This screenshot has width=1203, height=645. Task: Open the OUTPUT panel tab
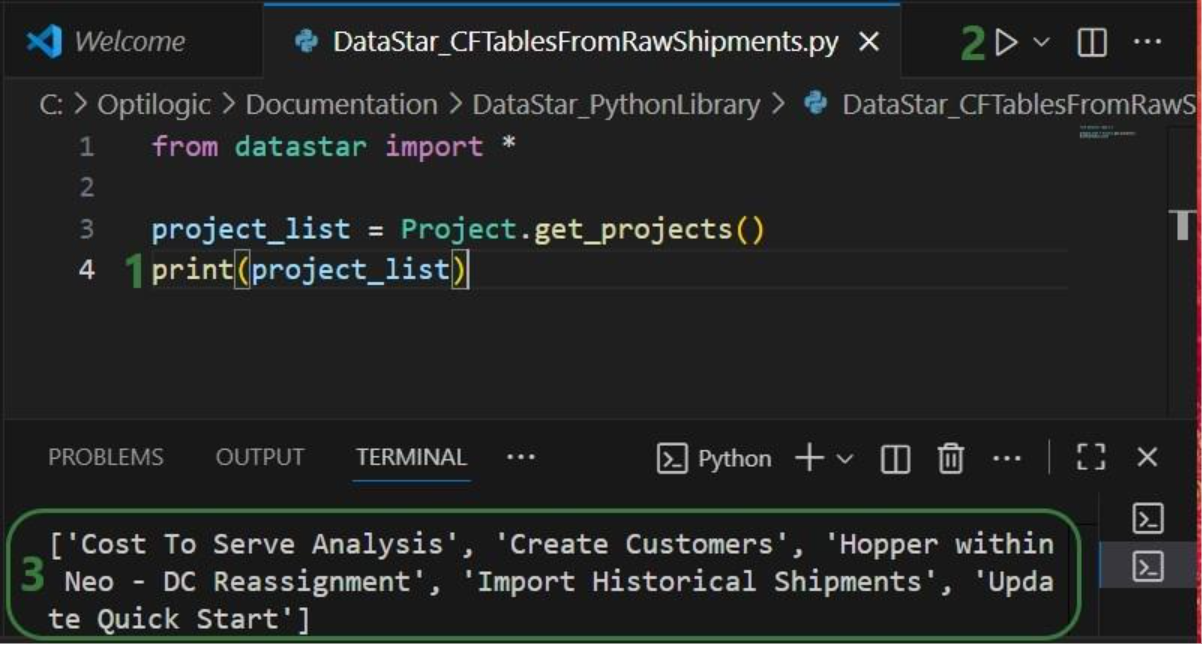[x=260, y=457]
